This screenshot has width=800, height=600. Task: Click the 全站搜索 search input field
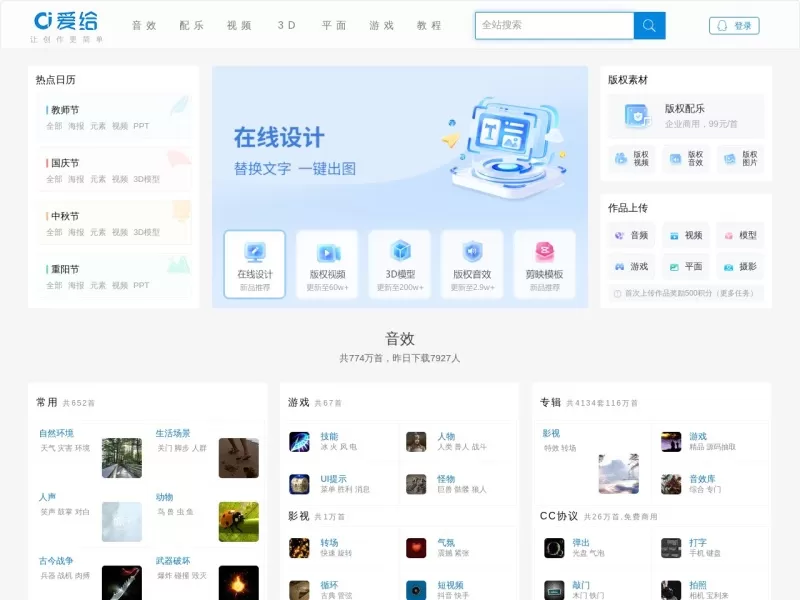coord(555,24)
